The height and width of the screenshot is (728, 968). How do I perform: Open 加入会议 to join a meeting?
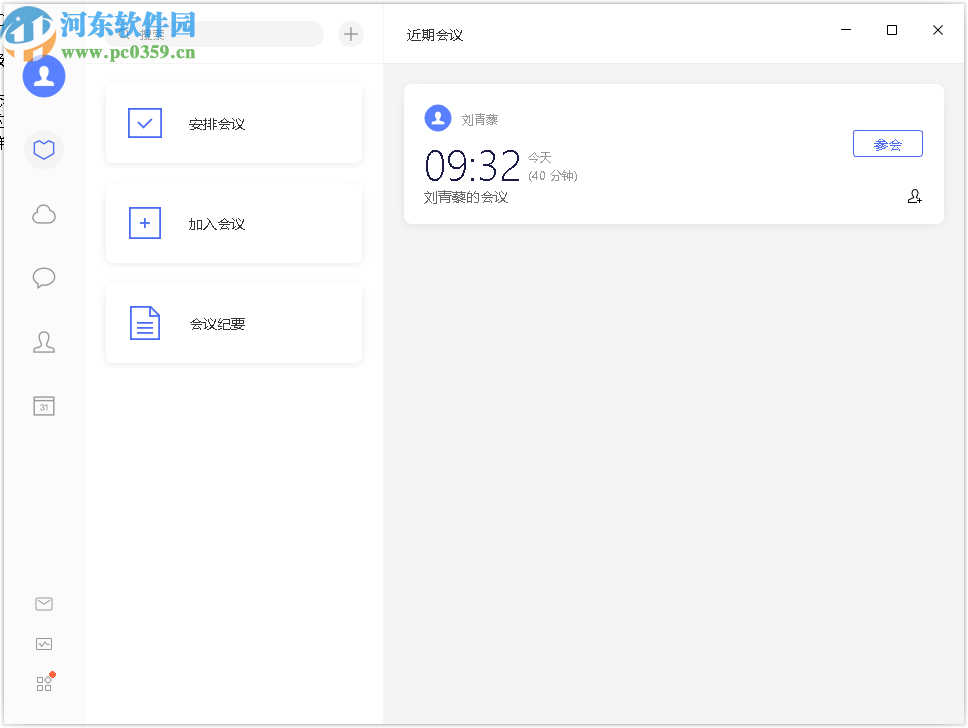pyautogui.click(x=233, y=223)
